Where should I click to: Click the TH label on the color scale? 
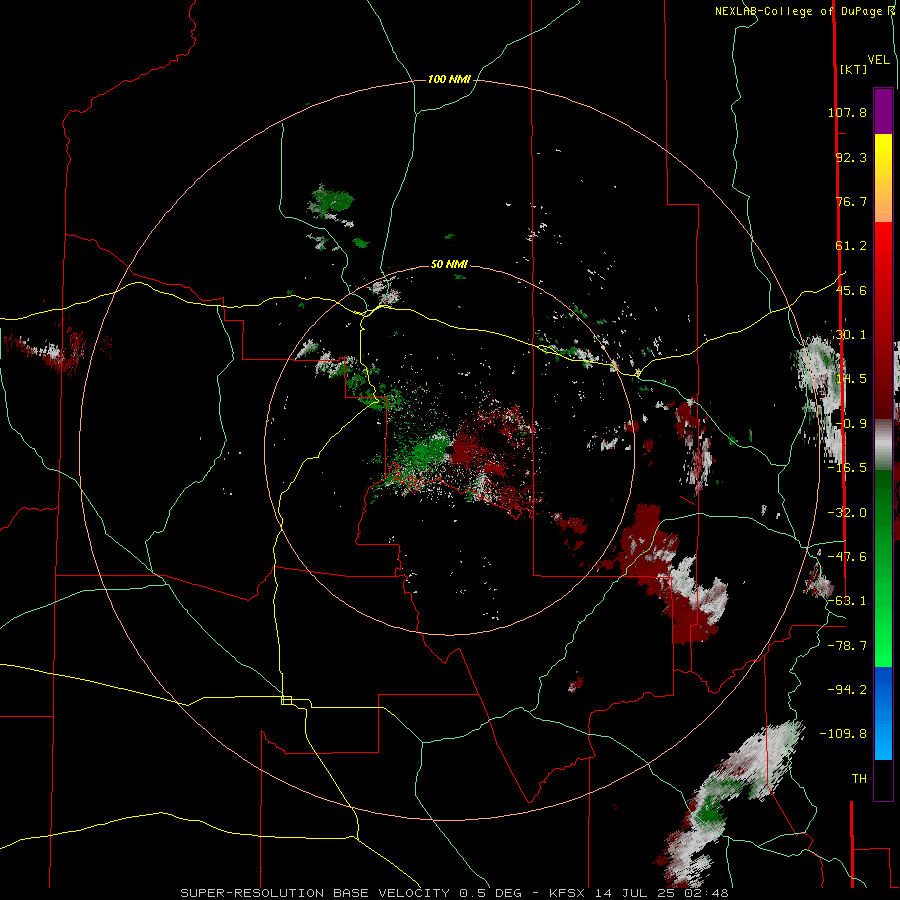(859, 778)
